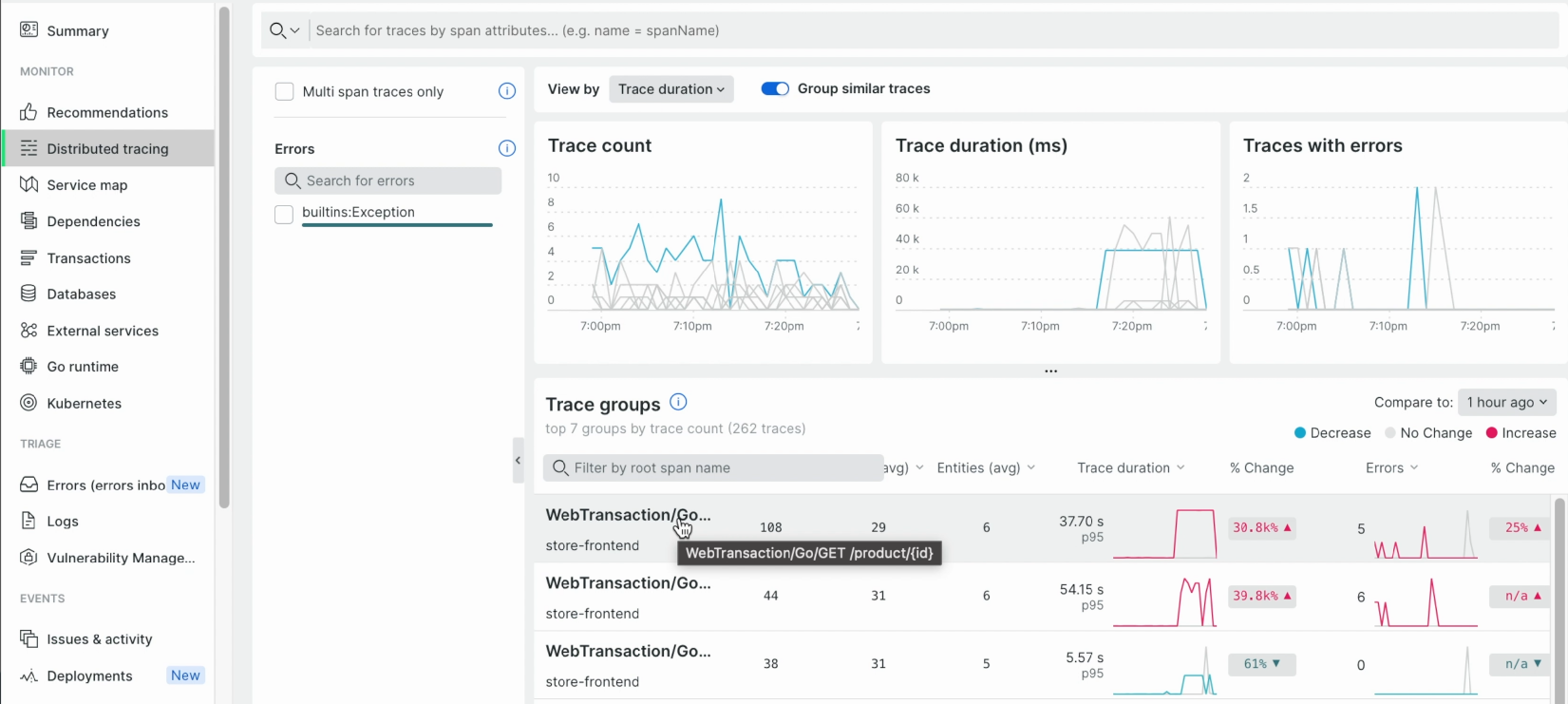The height and width of the screenshot is (704, 1568).
Task: Click the left sidebar vertical scrollbar
Action: pyautogui.click(x=224, y=257)
